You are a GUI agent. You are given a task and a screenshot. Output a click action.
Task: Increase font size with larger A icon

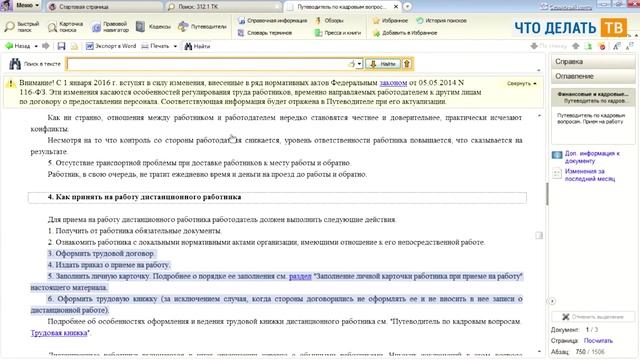pyautogui.click(x=617, y=46)
